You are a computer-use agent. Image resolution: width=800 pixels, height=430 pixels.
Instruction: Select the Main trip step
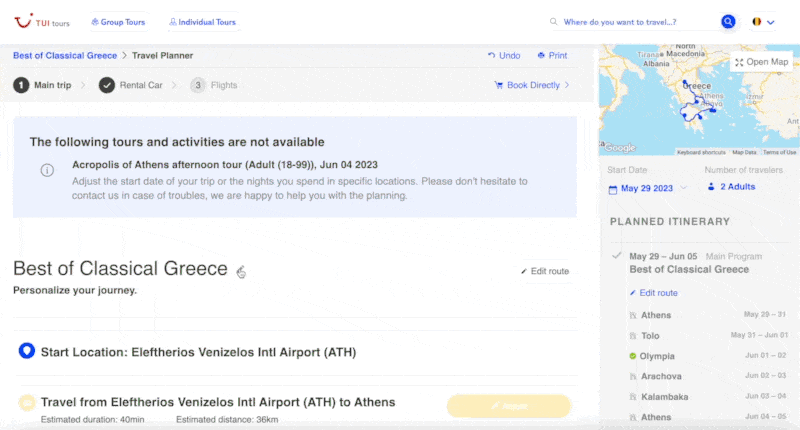(43, 85)
